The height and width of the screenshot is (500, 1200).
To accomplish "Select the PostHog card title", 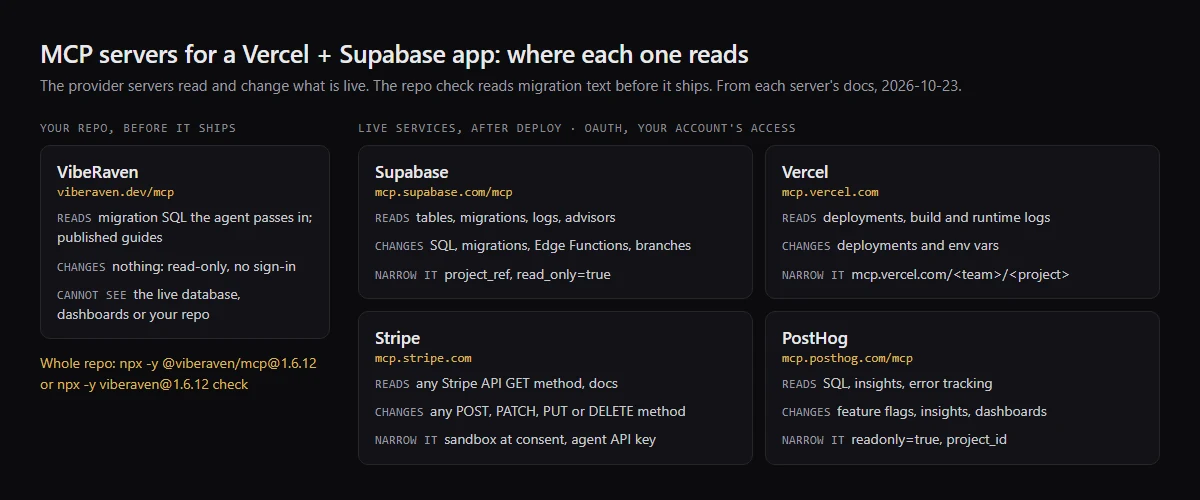I will tap(815, 338).
